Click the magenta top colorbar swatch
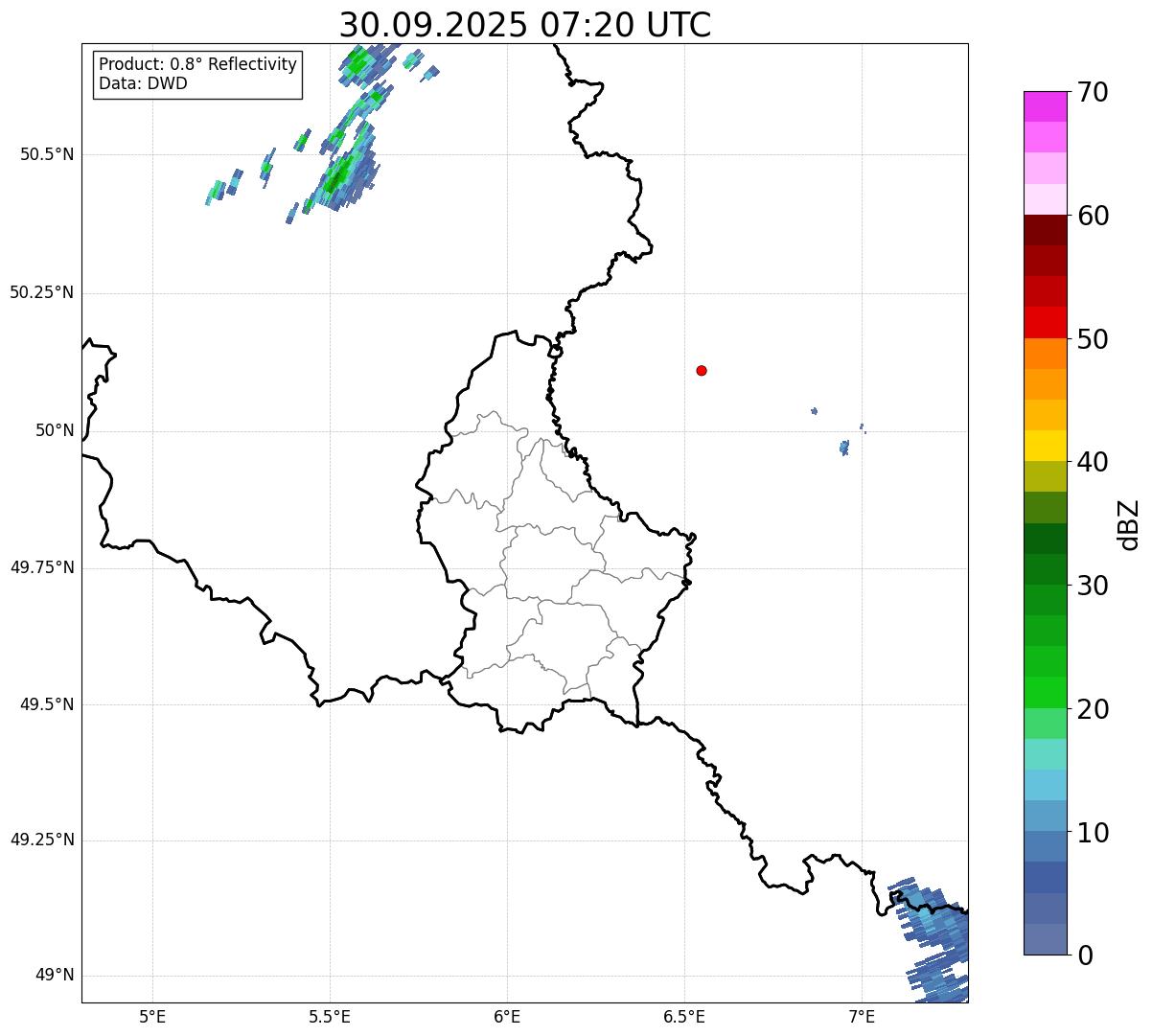Image resolution: width=1152 pixels, height=1036 pixels. tap(1045, 106)
